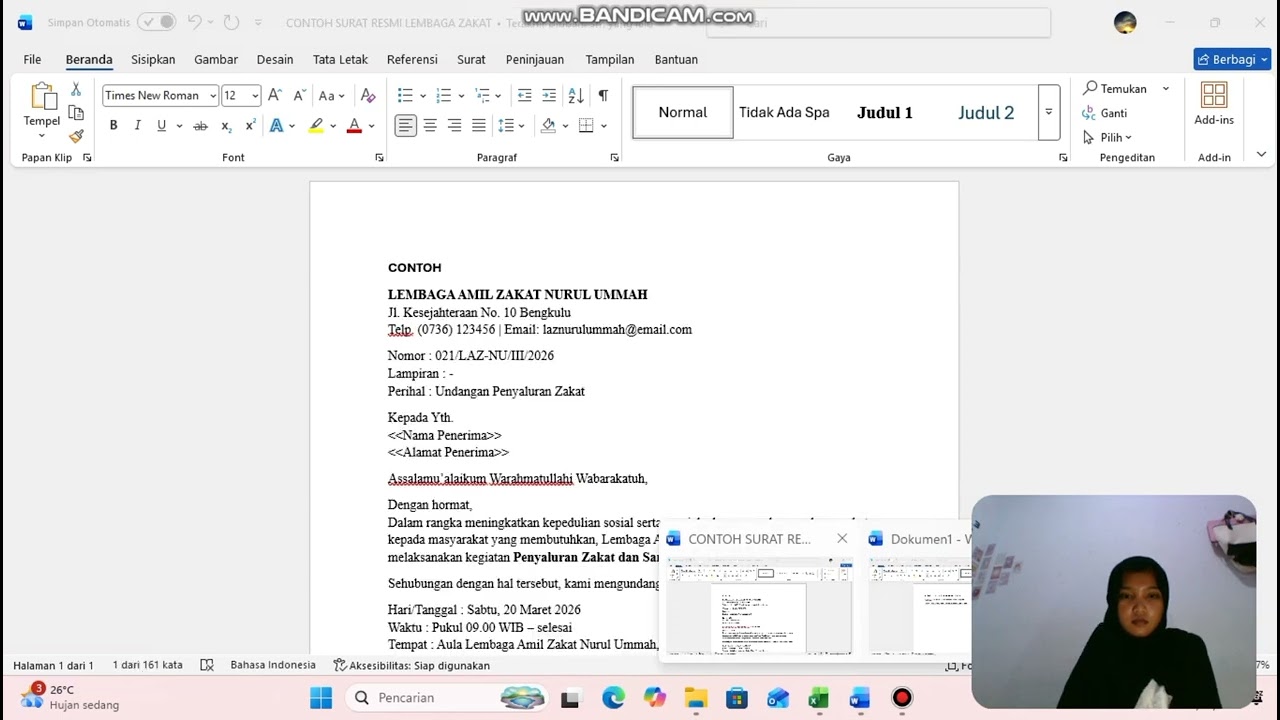Copy selection using the Copy icon
The image size is (1280, 720).
pos(76,113)
